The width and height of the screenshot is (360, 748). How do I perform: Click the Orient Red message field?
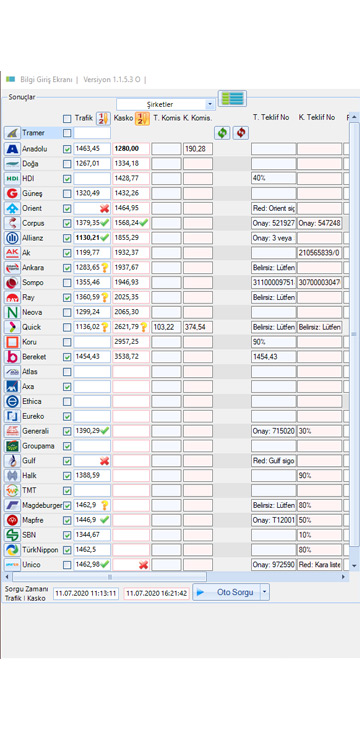(274, 208)
